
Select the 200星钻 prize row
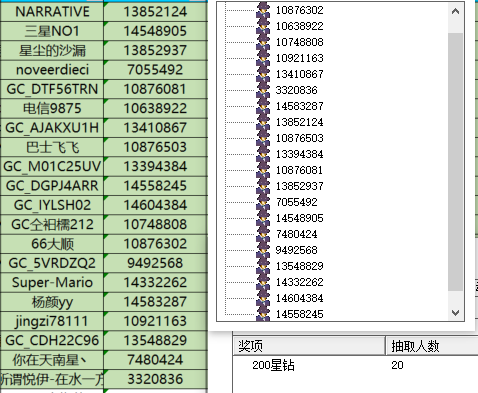[355, 365]
